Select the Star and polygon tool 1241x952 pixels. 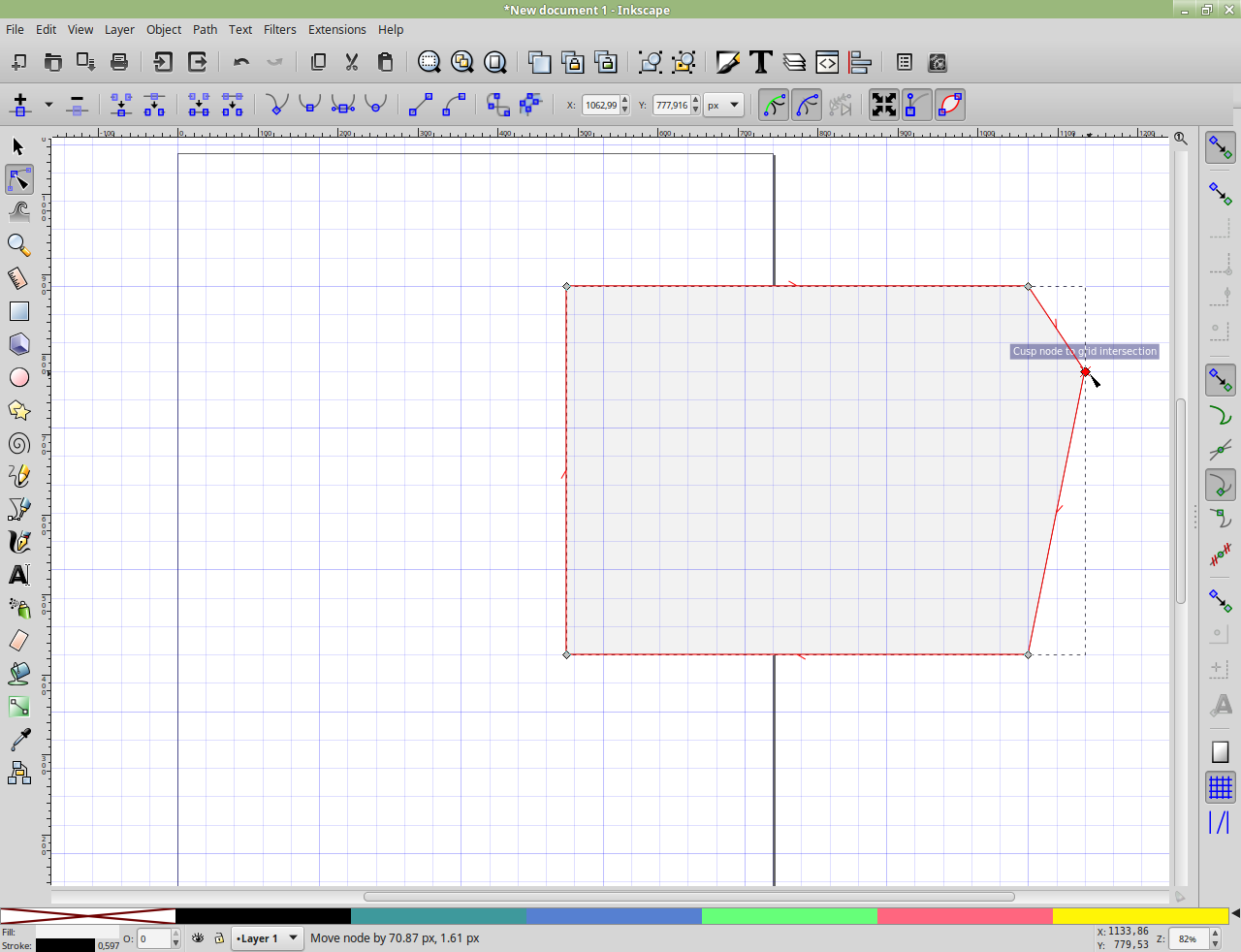coord(18,411)
